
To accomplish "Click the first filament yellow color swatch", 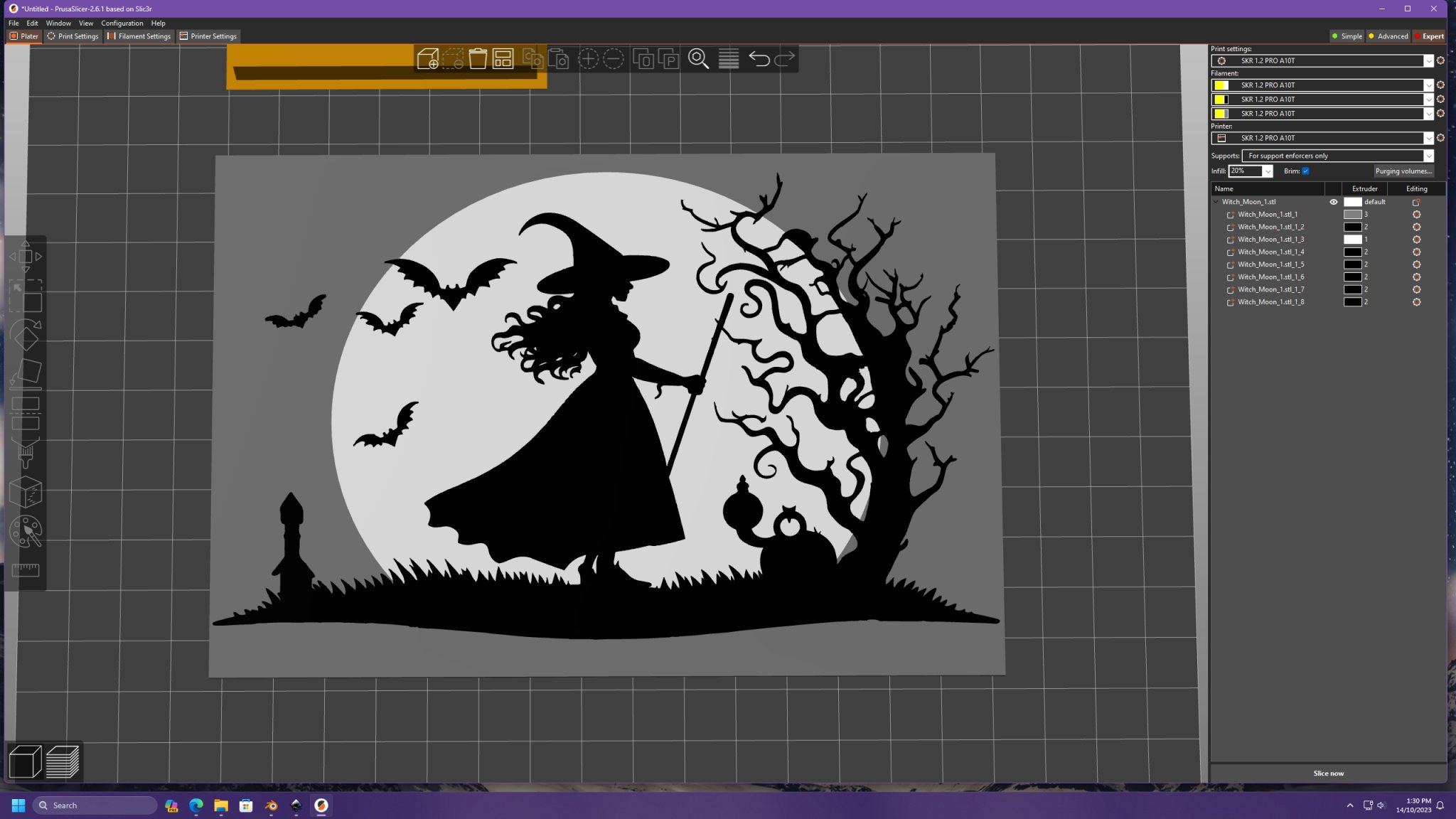I will (1221, 85).
